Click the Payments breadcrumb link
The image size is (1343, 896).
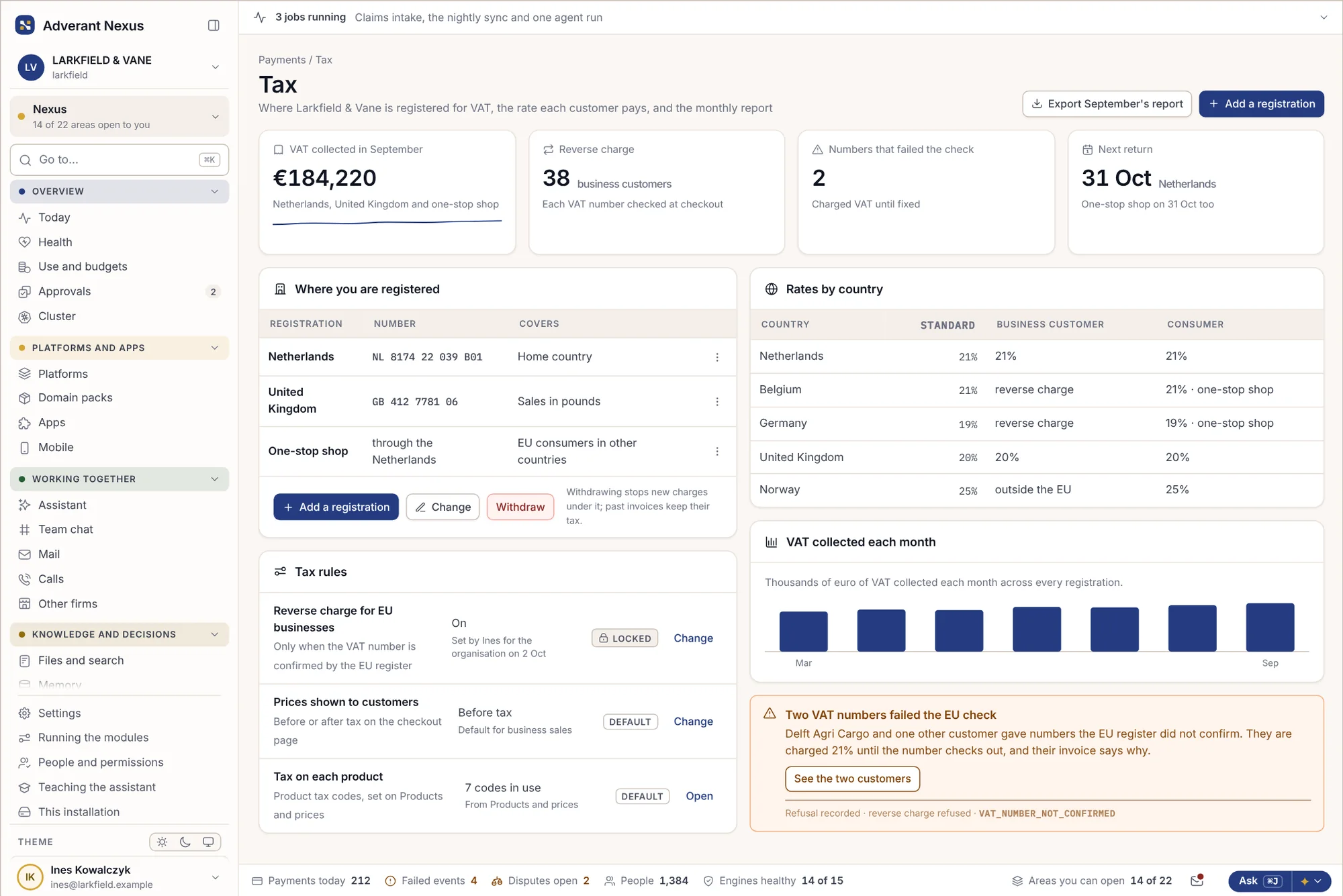click(281, 60)
